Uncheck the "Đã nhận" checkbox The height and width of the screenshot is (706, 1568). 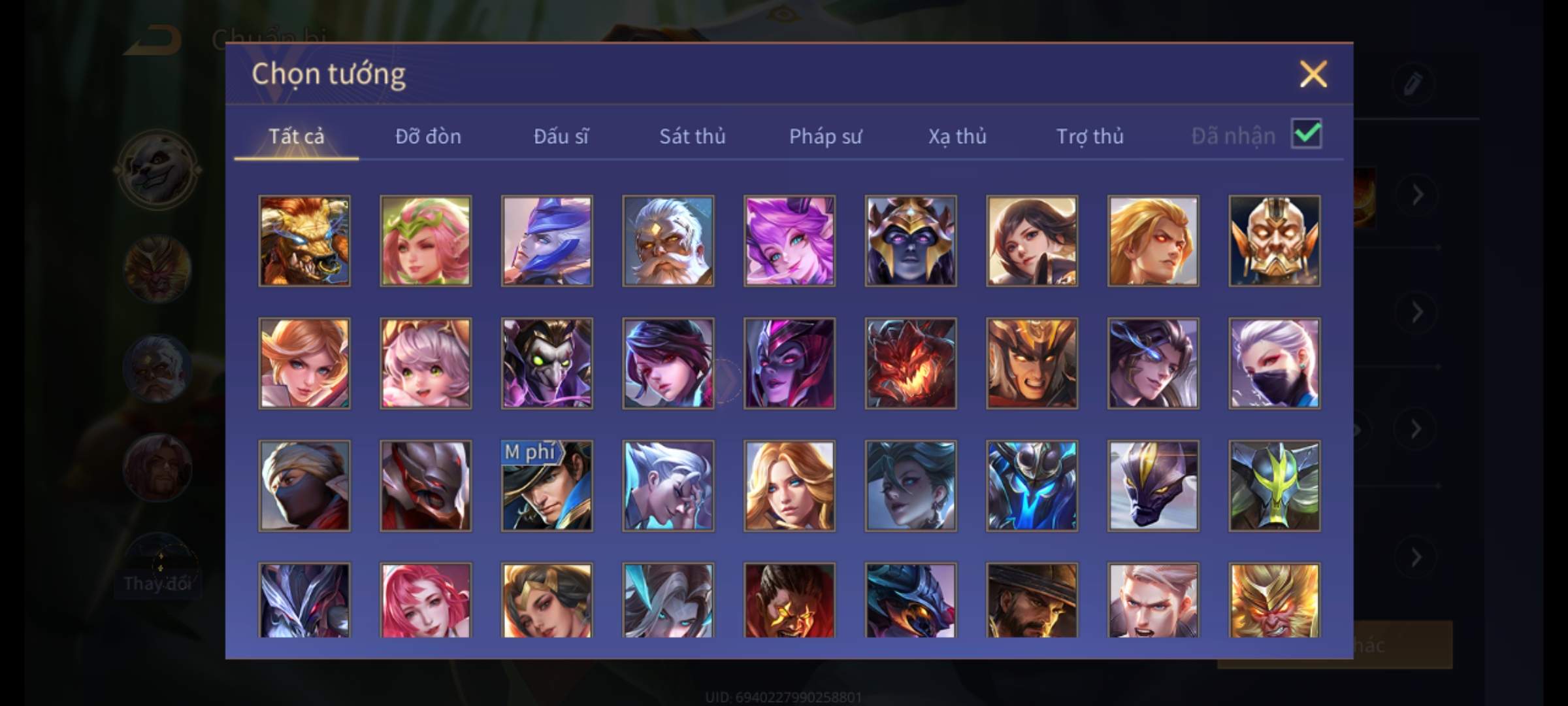click(x=1306, y=135)
